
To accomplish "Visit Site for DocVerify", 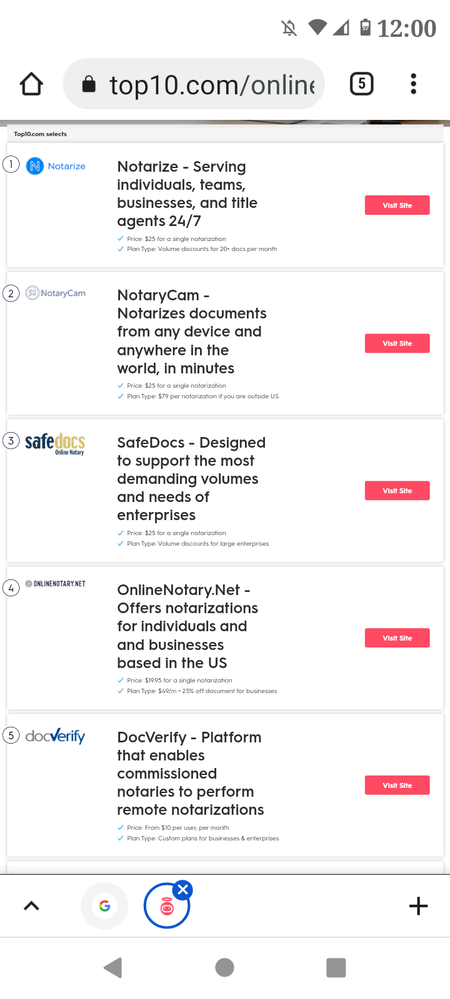I will (x=397, y=785).
